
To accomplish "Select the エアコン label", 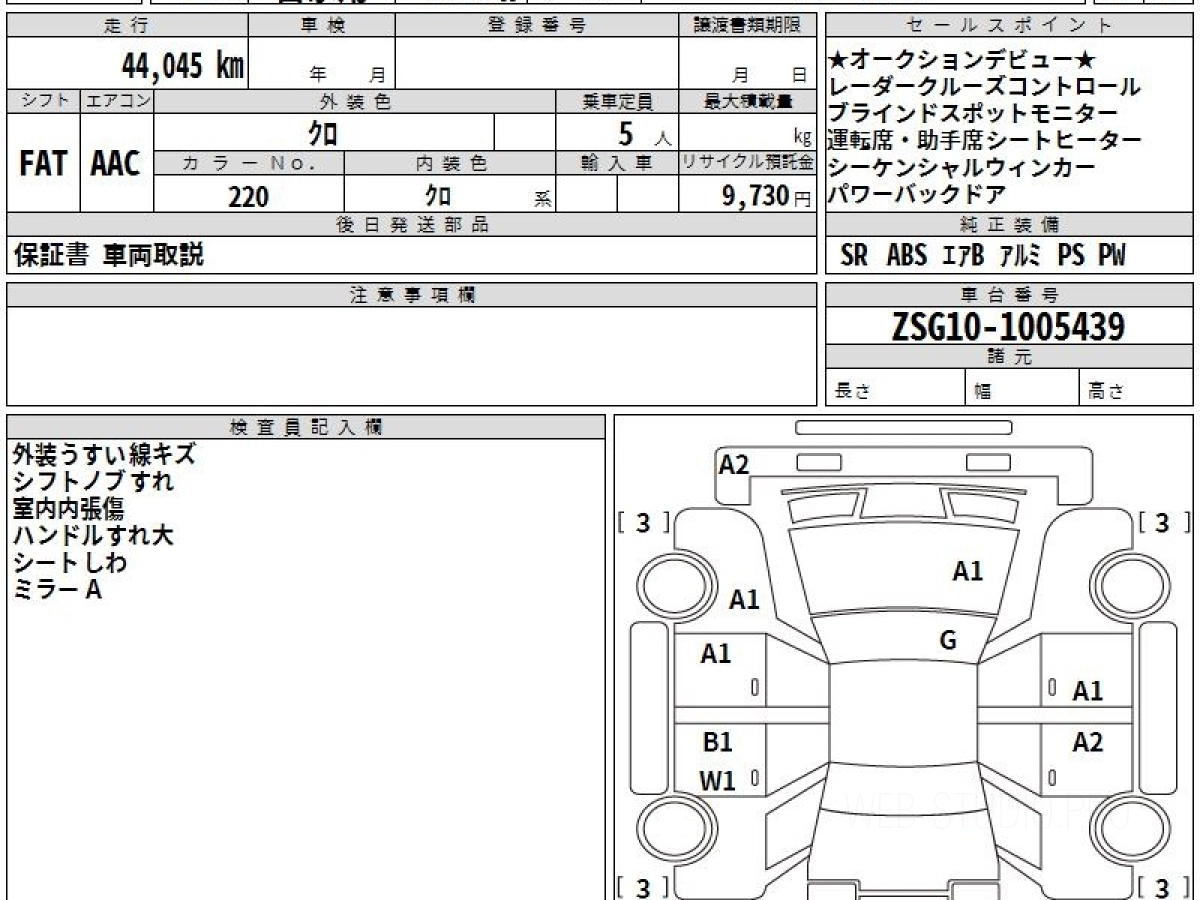I will (117, 101).
